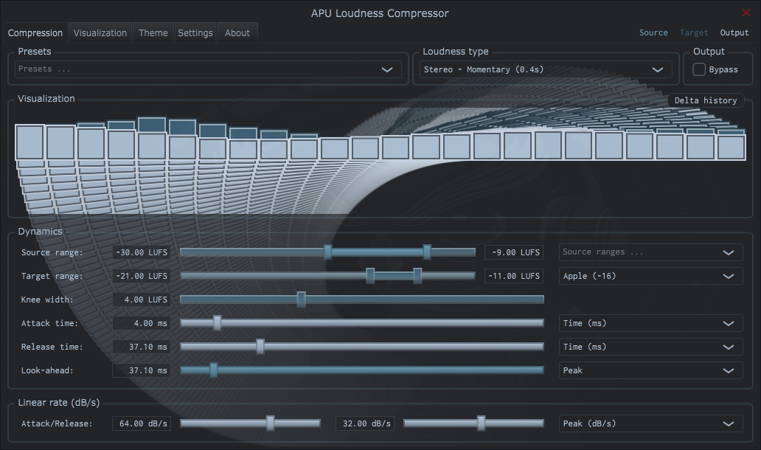Switch to the Visualization tab

100,33
